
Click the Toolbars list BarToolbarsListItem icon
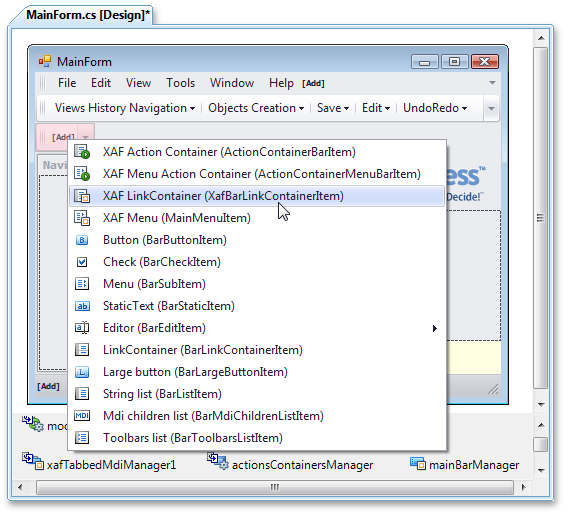[82, 438]
